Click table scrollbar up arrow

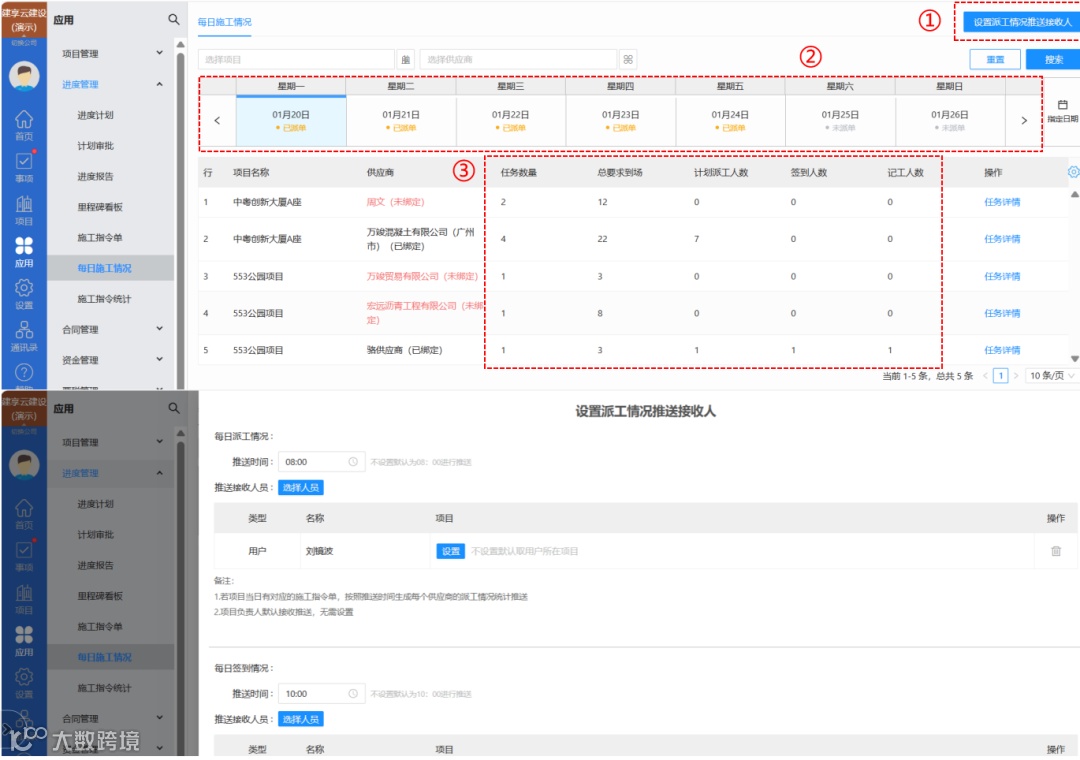point(1074,194)
